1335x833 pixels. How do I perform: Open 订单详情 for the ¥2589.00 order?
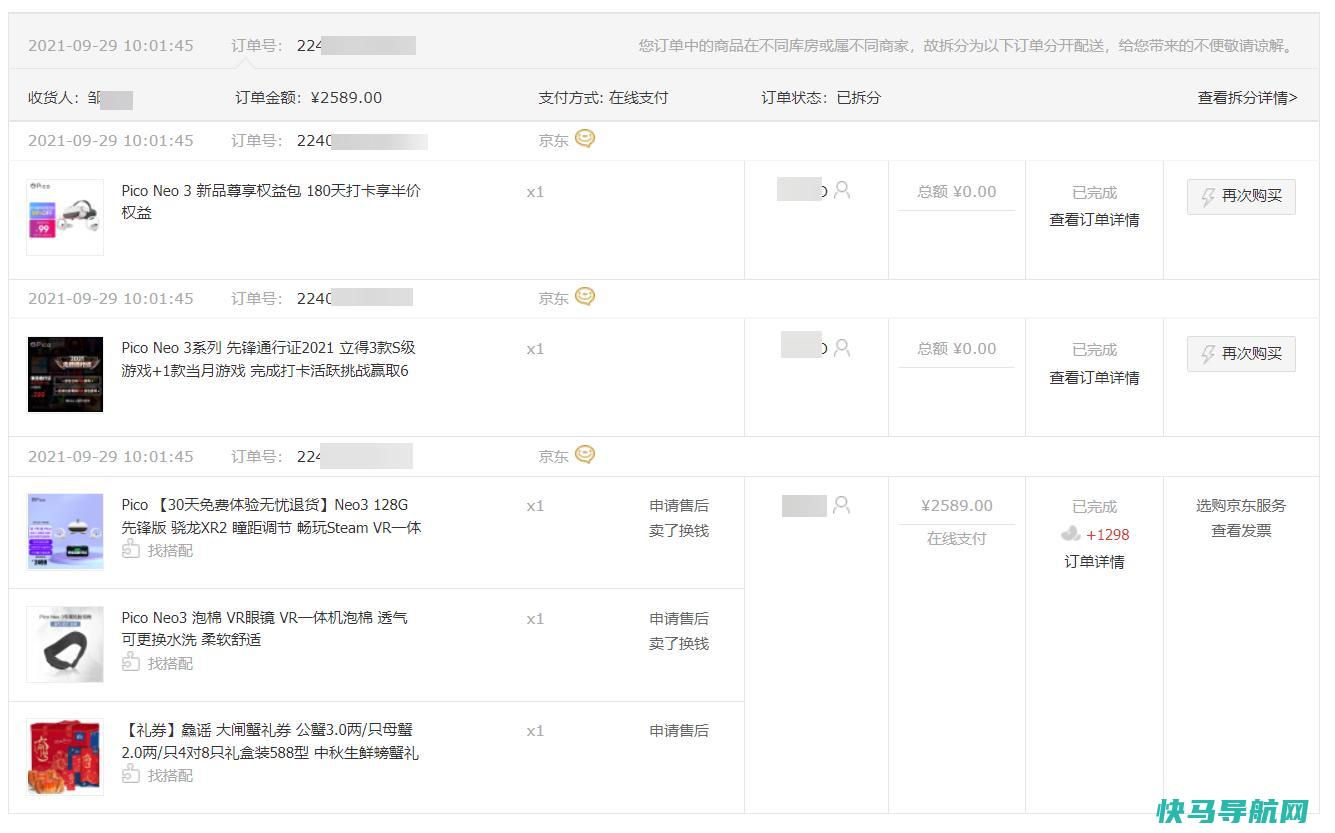coord(1094,562)
